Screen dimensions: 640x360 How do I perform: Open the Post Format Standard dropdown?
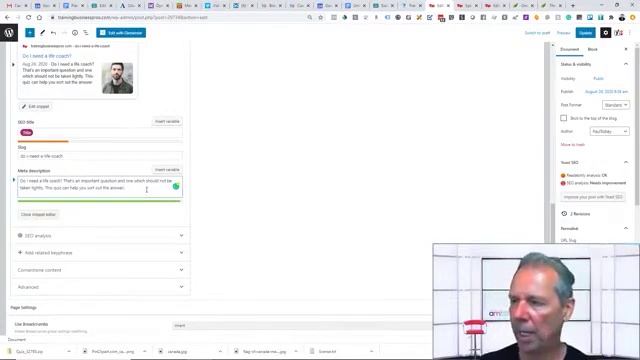(616, 105)
